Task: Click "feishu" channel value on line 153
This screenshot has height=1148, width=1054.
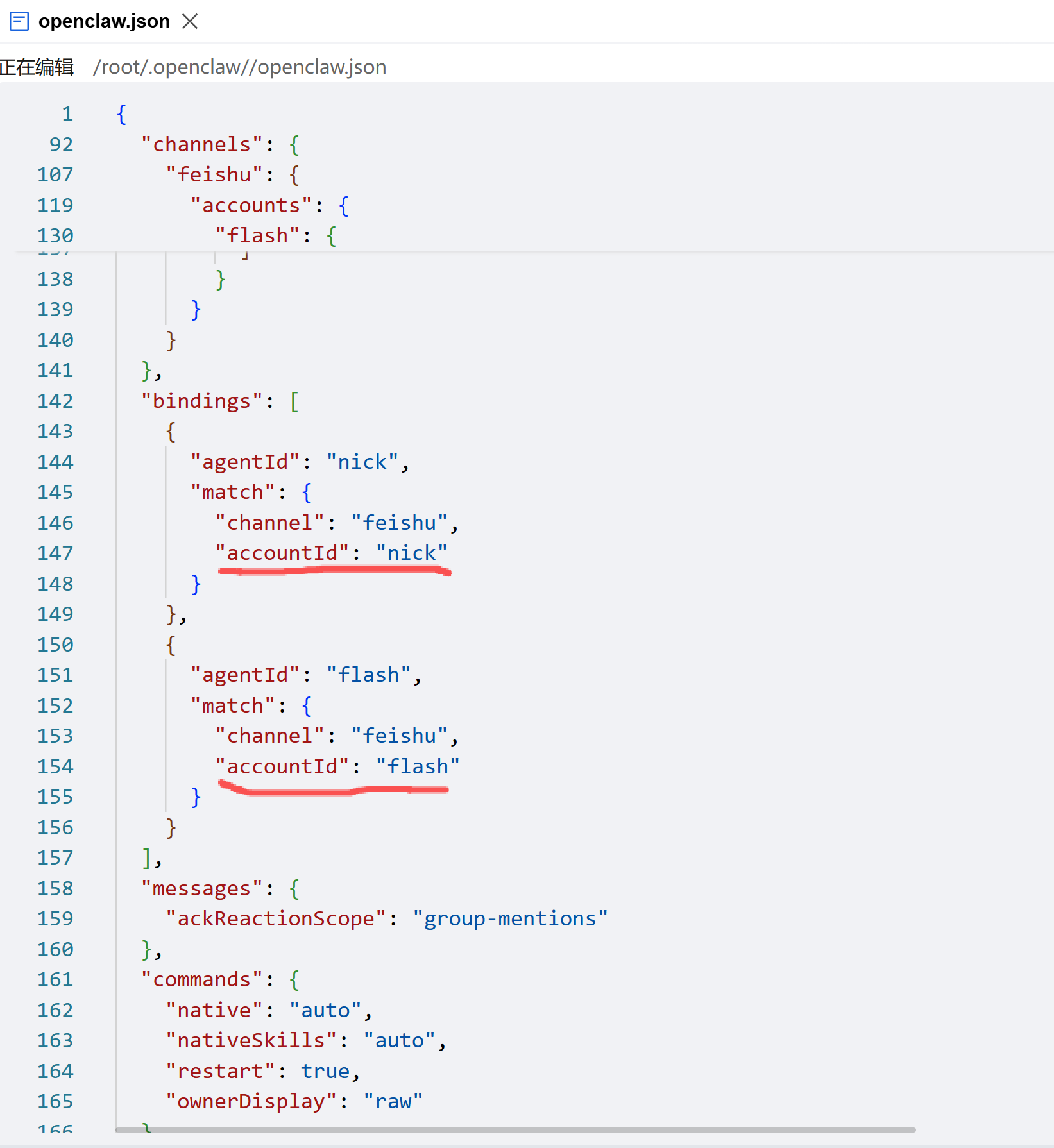Action: click(x=399, y=736)
